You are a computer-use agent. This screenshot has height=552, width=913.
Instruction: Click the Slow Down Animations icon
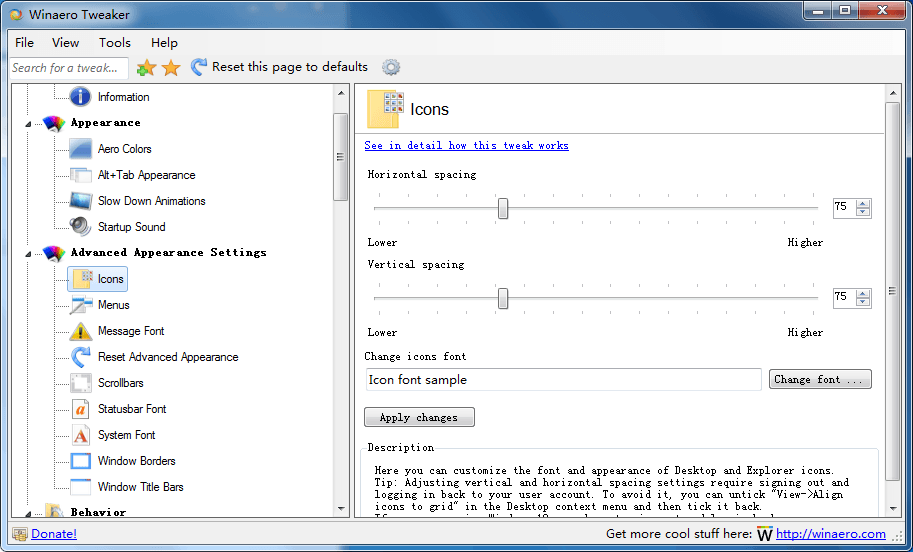tap(80, 201)
